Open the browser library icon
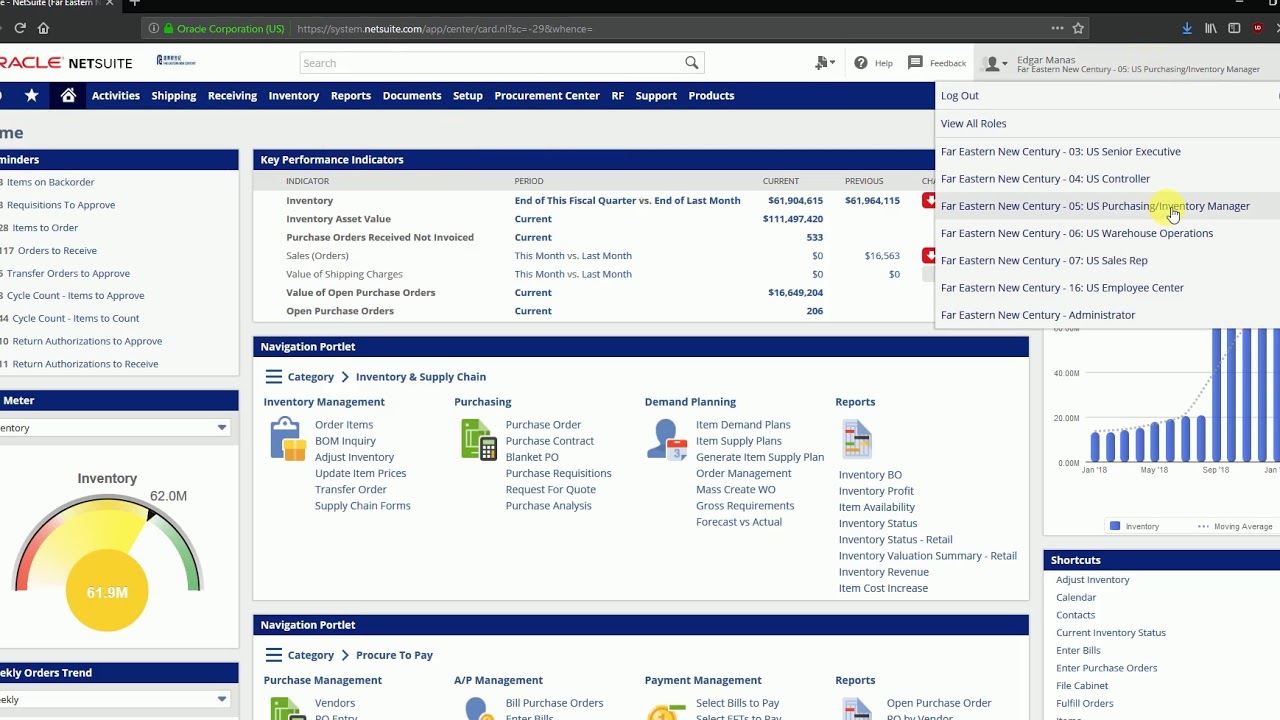The image size is (1280, 720). 1211,28
